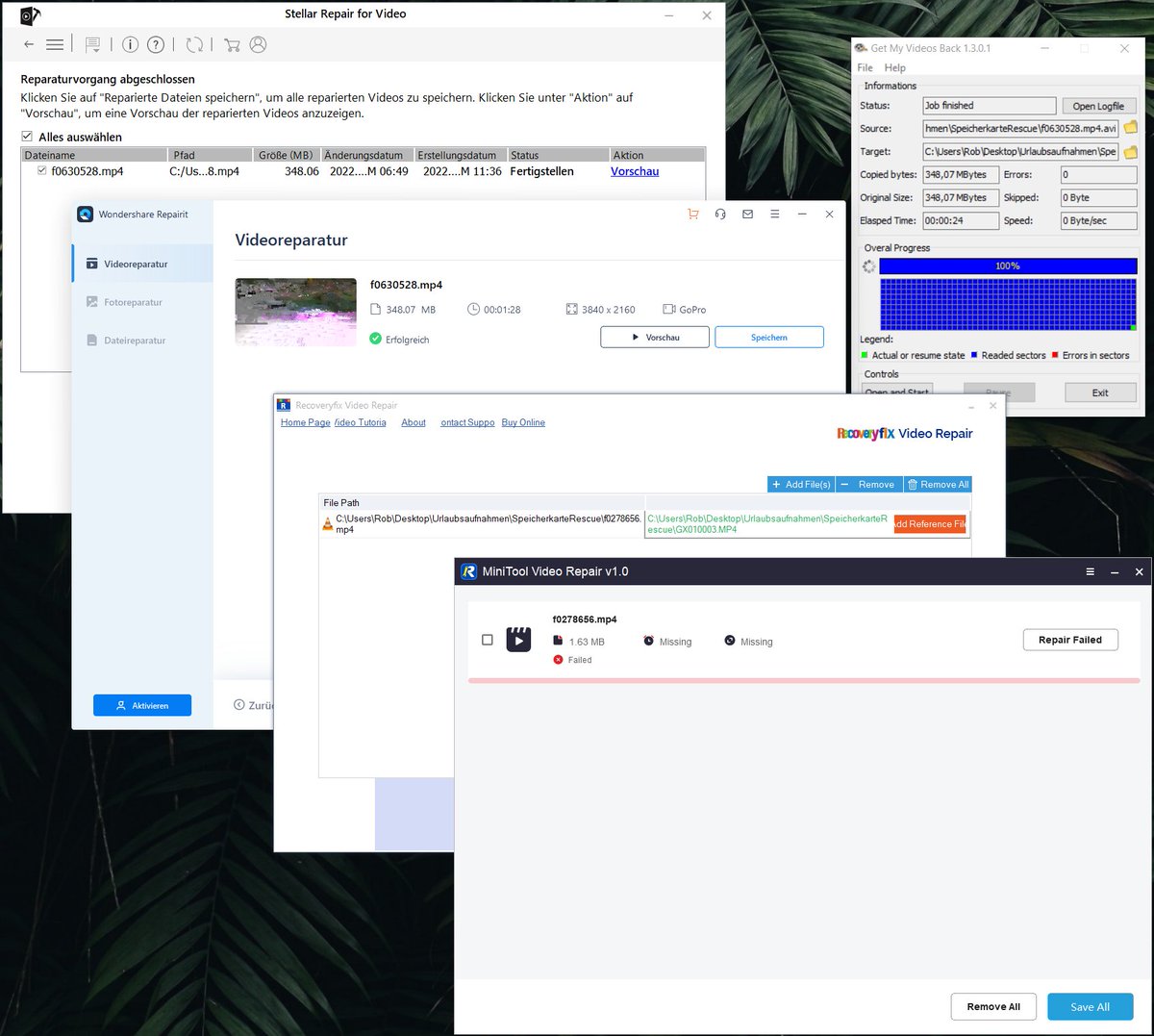Tick the checkbox for f0278656.mp4 in MiniTool
Screen dimensions: 1154x1036
click(x=487, y=640)
